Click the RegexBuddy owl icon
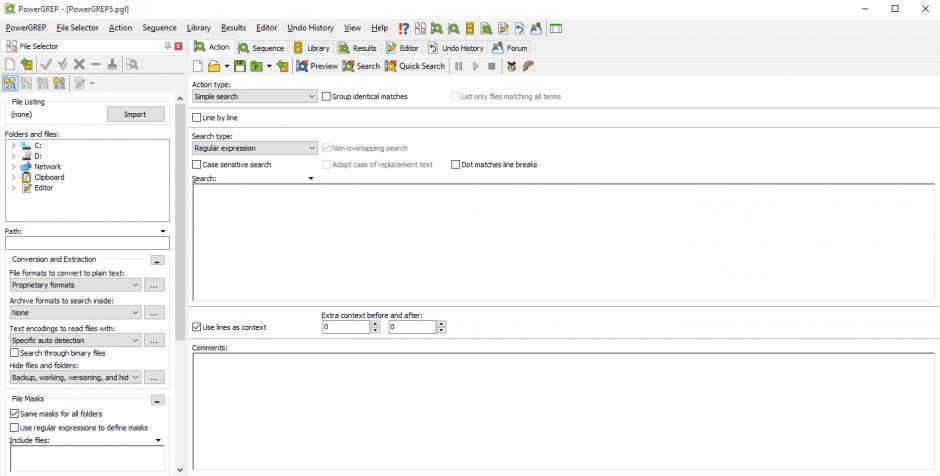 point(511,66)
